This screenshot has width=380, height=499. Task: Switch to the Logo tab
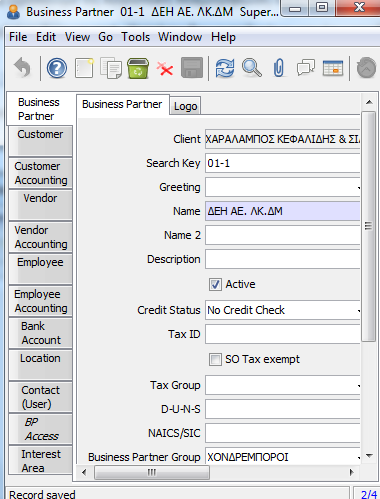click(x=185, y=106)
